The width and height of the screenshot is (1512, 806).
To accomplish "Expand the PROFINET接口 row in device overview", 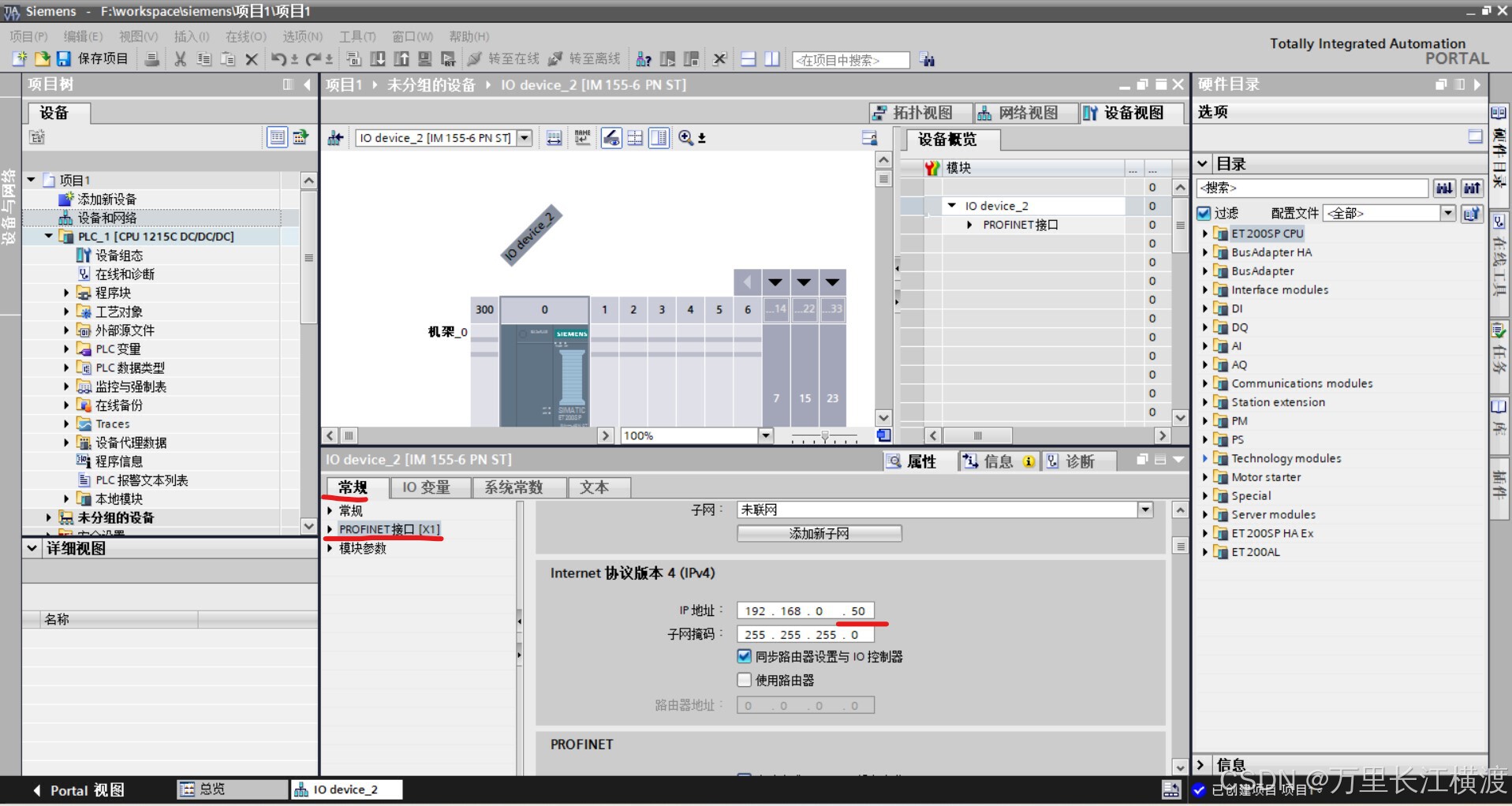I will (969, 225).
